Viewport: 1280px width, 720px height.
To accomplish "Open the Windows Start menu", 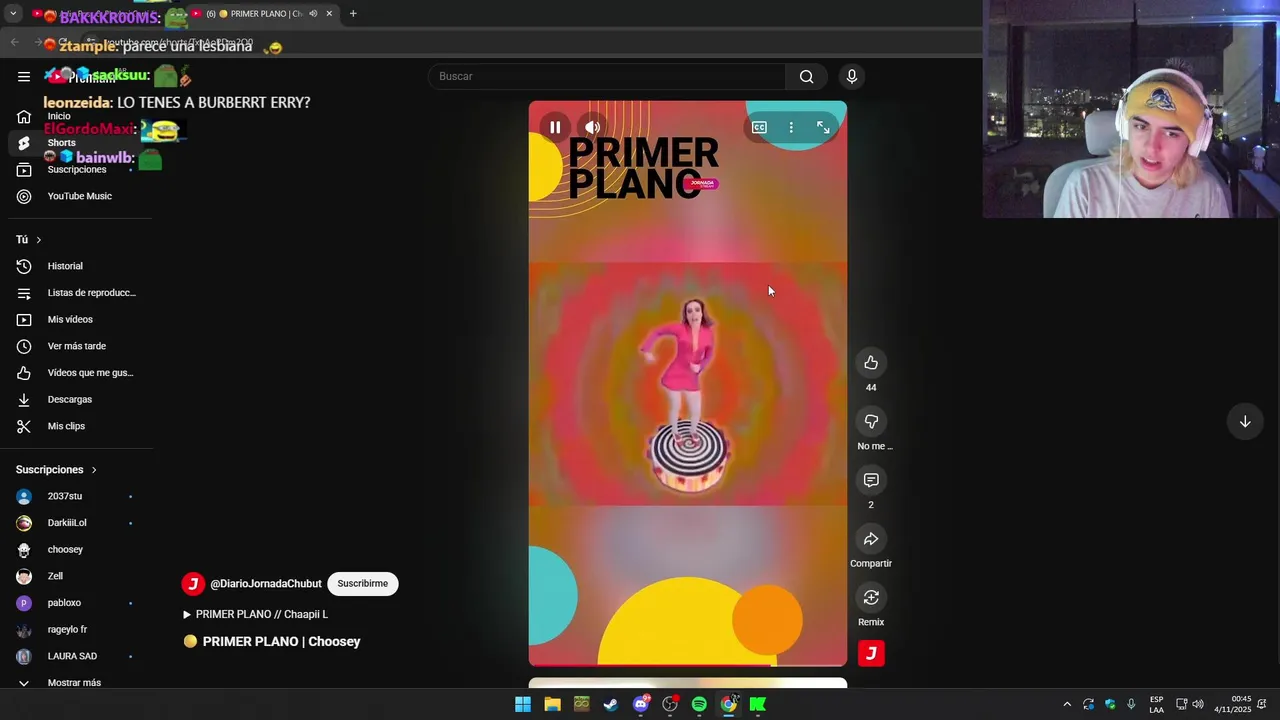I will pyautogui.click(x=523, y=704).
